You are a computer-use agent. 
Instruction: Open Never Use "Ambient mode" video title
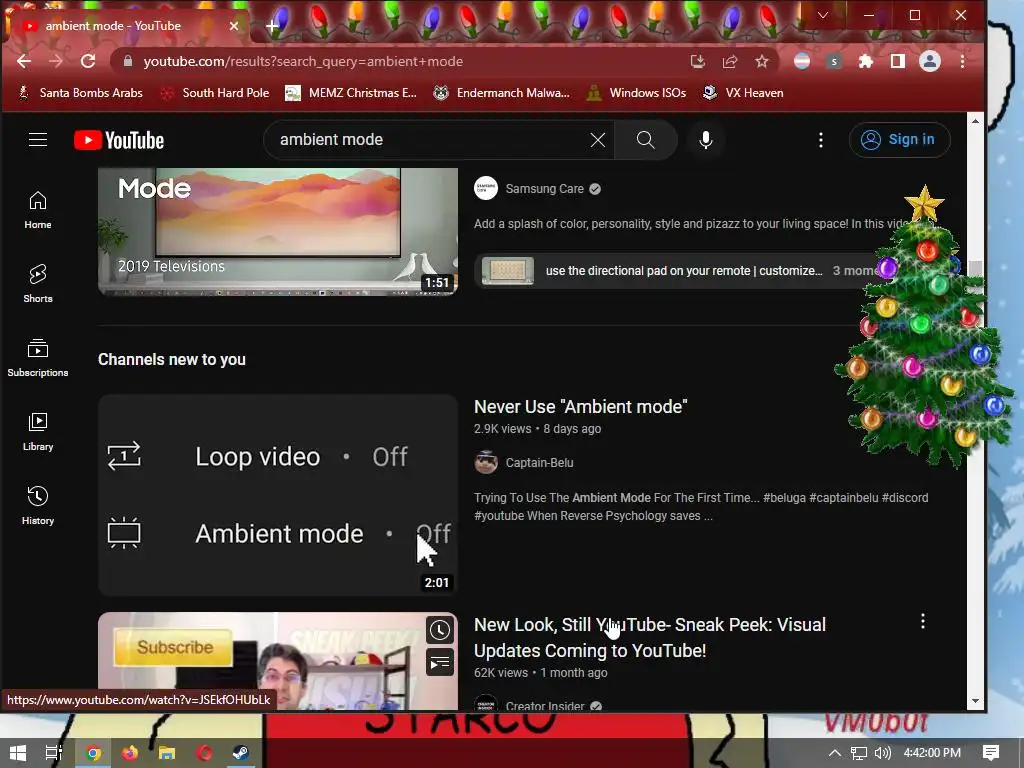click(581, 406)
